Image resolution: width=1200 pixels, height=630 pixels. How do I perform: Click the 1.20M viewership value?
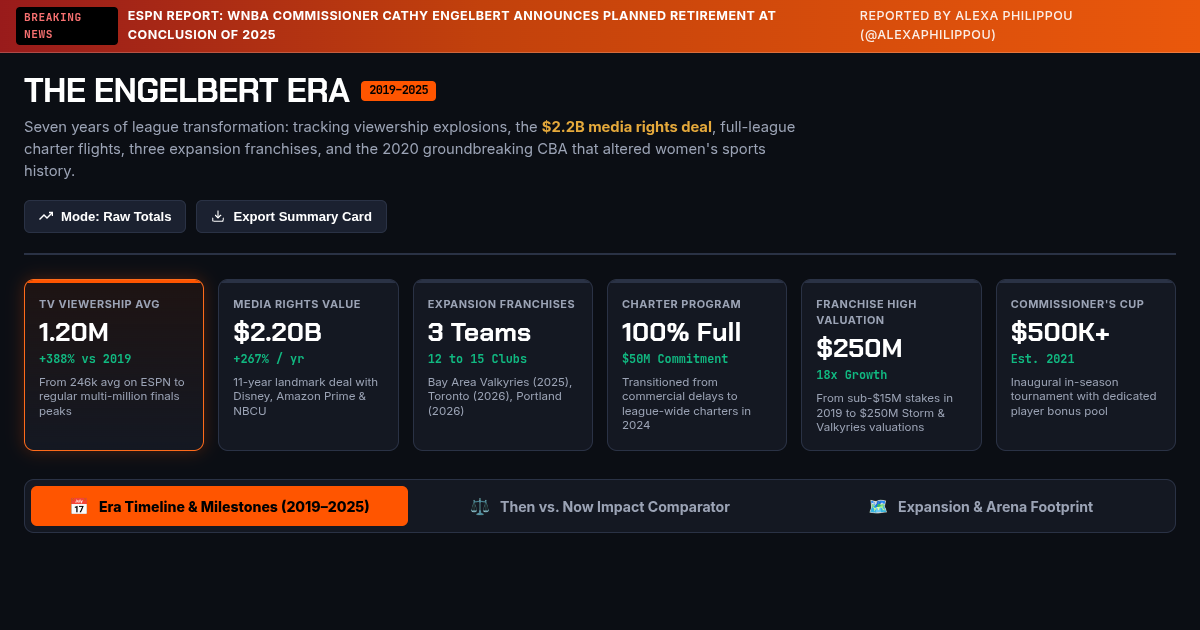pos(74,332)
